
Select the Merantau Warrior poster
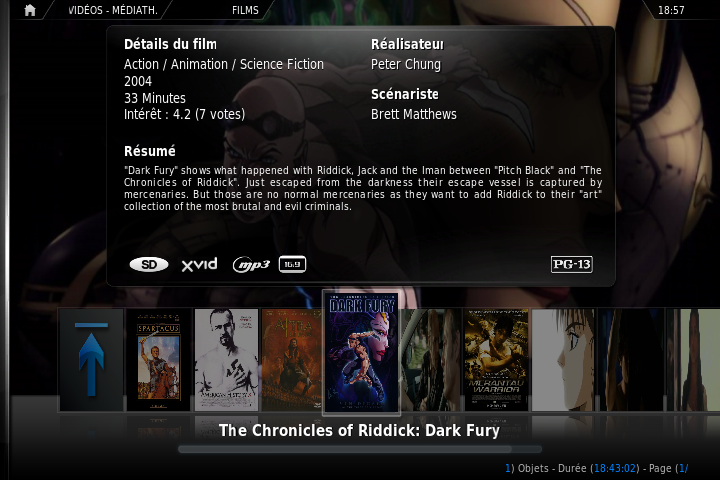tap(496, 360)
